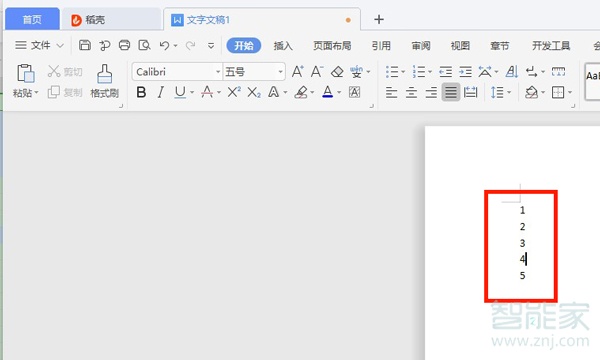The width and height of the screenshot is (600, 360).
Task: Click the Copy (复制) button
Action: pos(65,92)
